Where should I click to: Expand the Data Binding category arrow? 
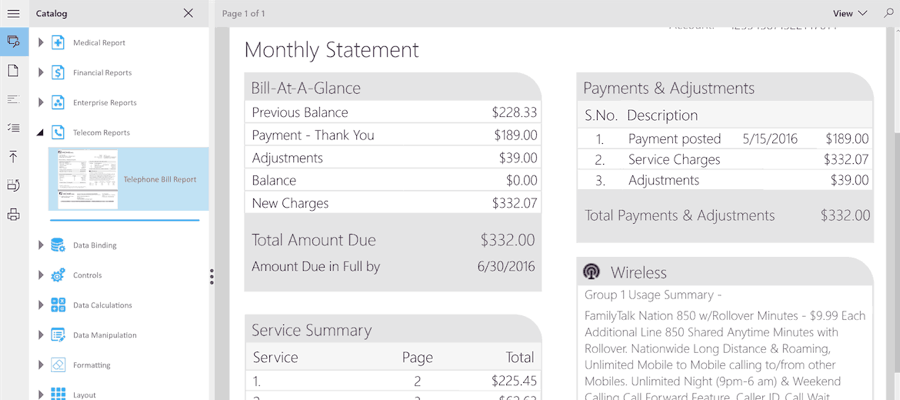[41, 245]
